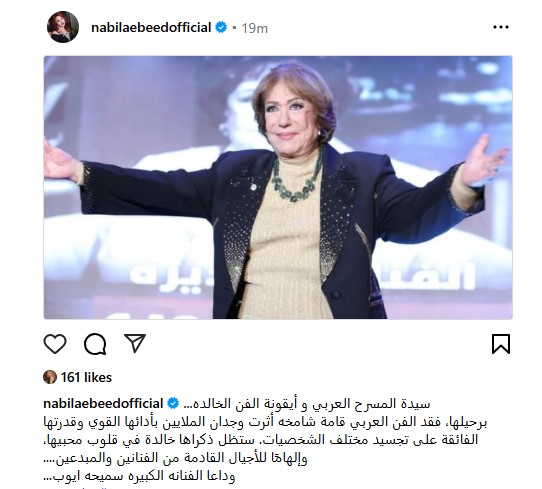
Task: Like the post with the heart icon
Action: [55, 344]
